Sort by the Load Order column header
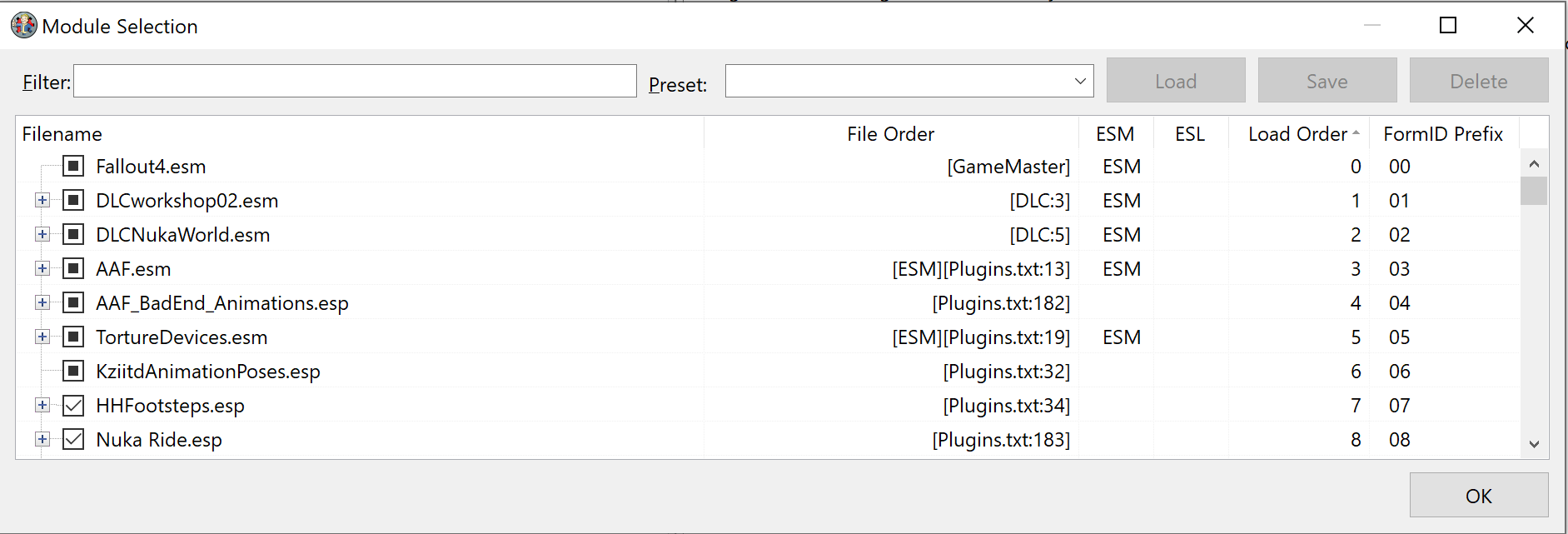 [x=1299, y=133]
